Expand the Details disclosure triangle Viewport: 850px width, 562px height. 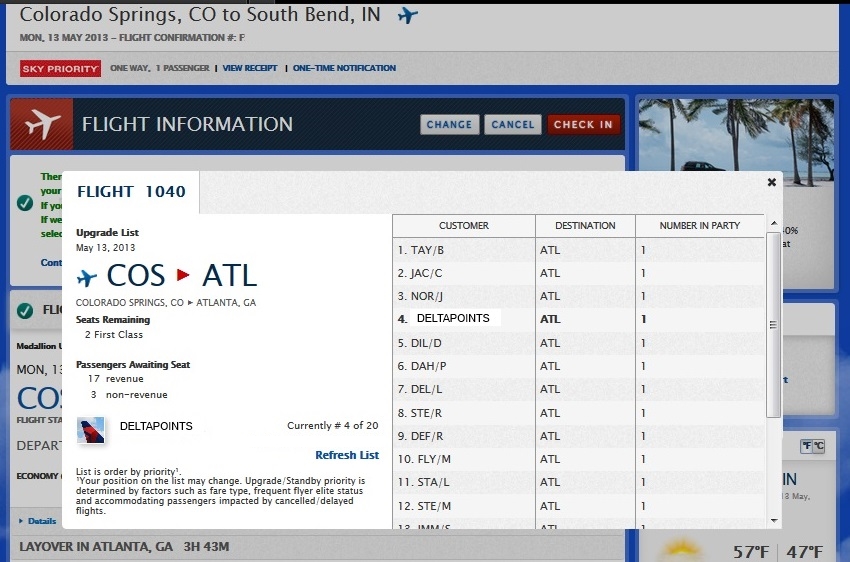pos(21,521)
